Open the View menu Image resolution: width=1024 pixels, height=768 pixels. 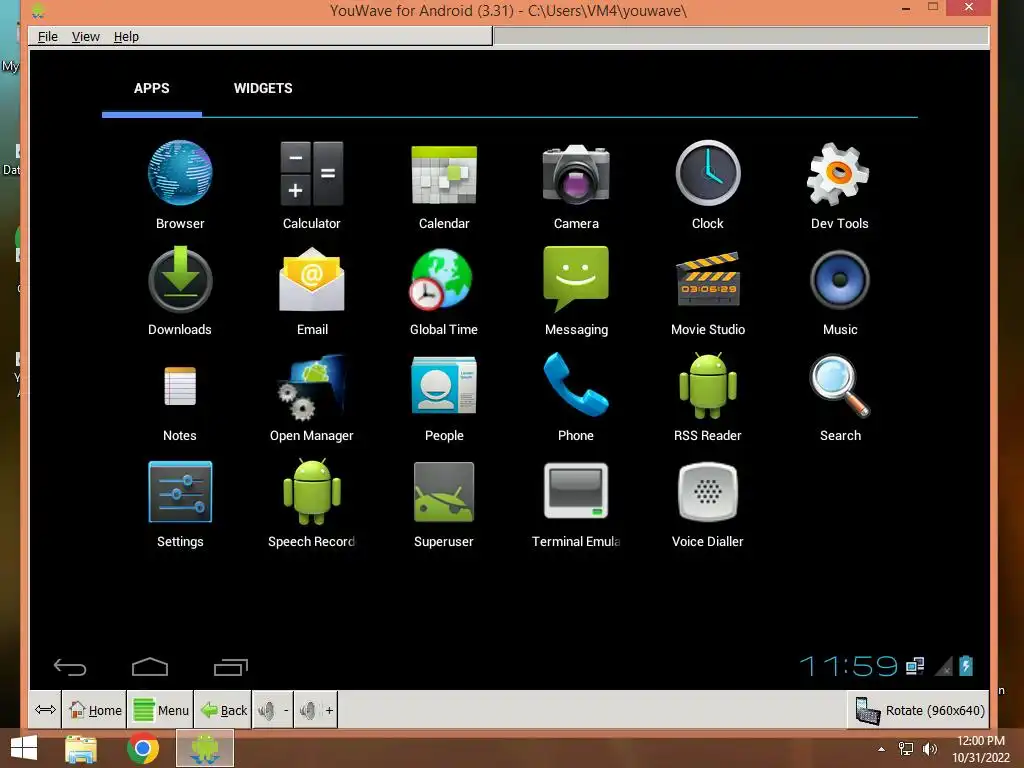(x=86, y=37)
